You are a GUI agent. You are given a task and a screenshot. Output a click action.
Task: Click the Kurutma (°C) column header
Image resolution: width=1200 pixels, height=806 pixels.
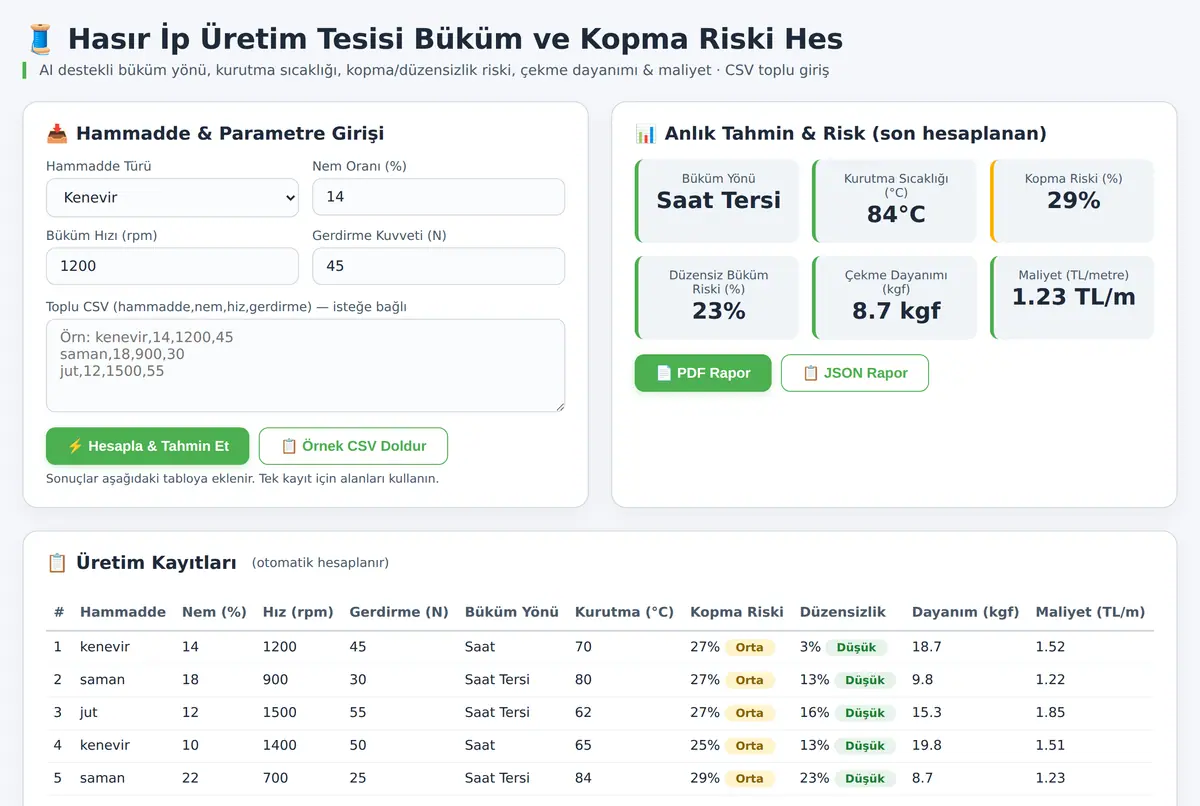624,612
